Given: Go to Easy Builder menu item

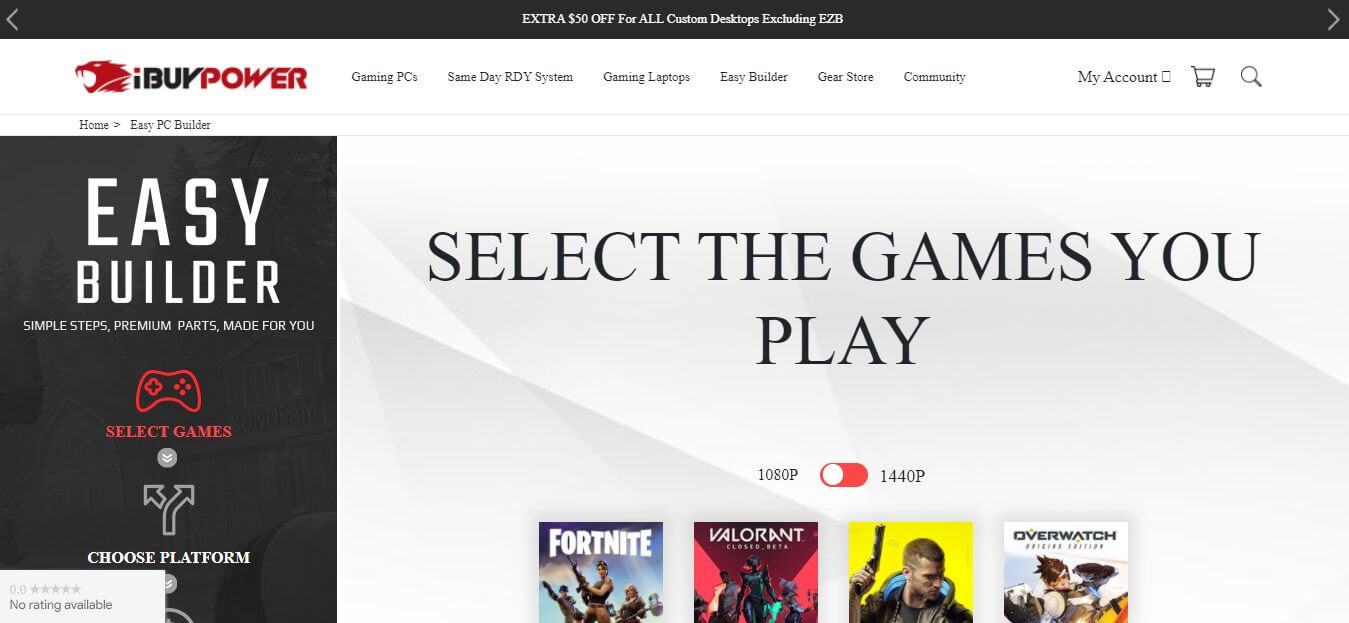Looking at the screenshot, I should [x=754, y=77].
